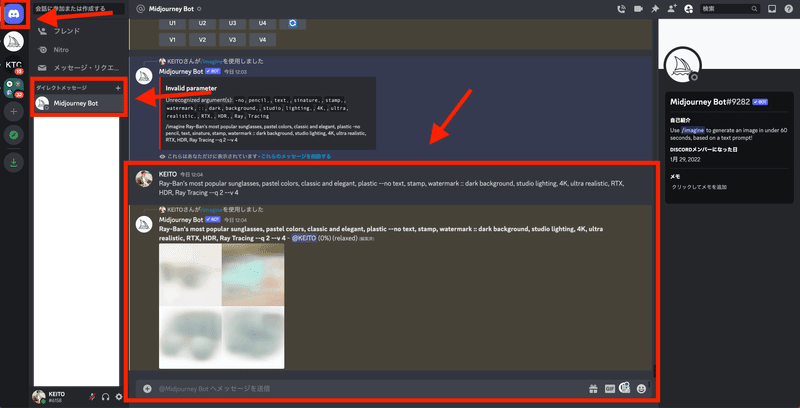Click the U3 upscale button
Screen dimensions: 800x408
(x=233, y=23)
